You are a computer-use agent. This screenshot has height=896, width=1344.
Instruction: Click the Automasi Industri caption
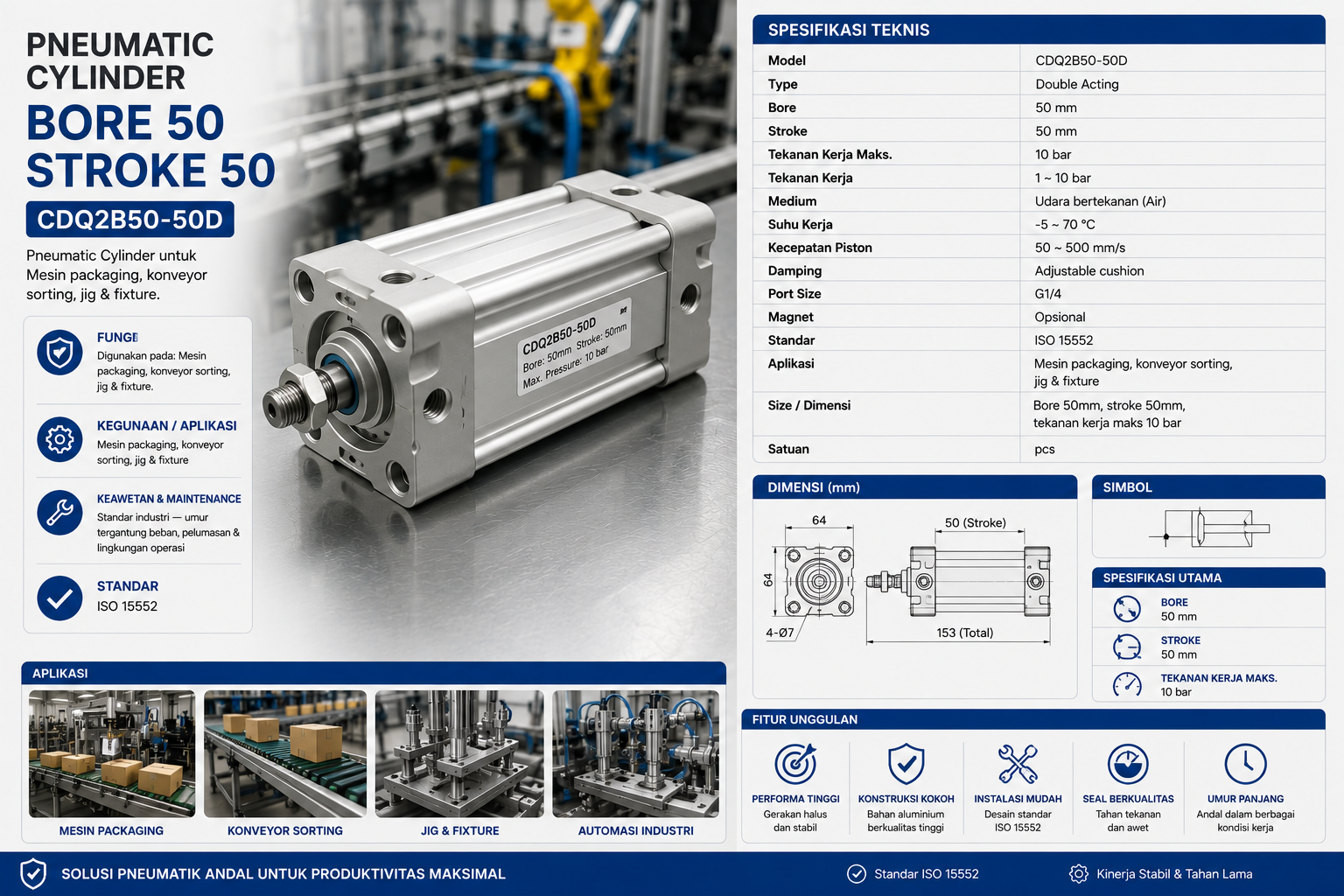pyautogui.click(x=636, y=830)
